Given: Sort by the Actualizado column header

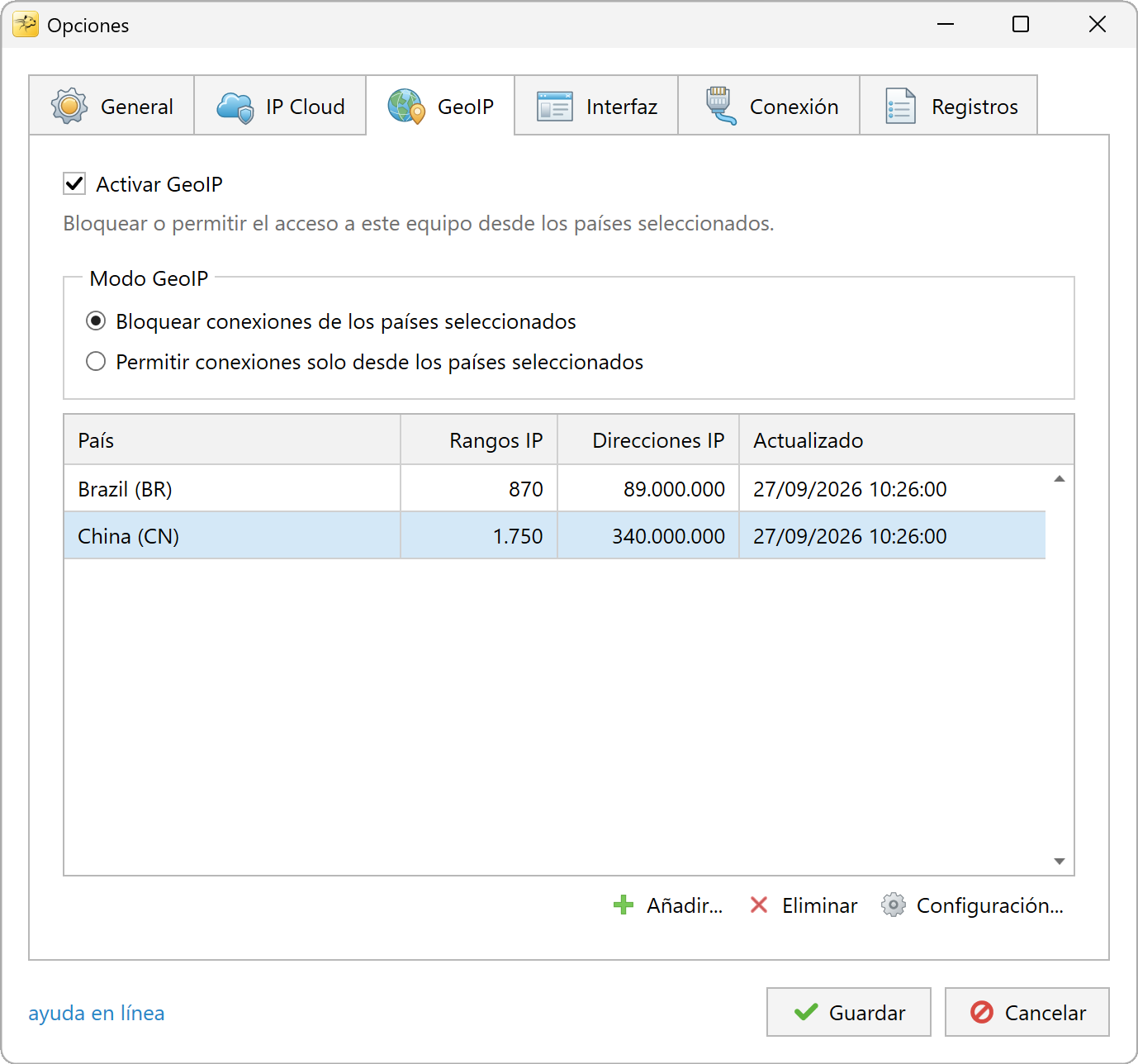Looking at the screenshot, I should coord(907,439).
